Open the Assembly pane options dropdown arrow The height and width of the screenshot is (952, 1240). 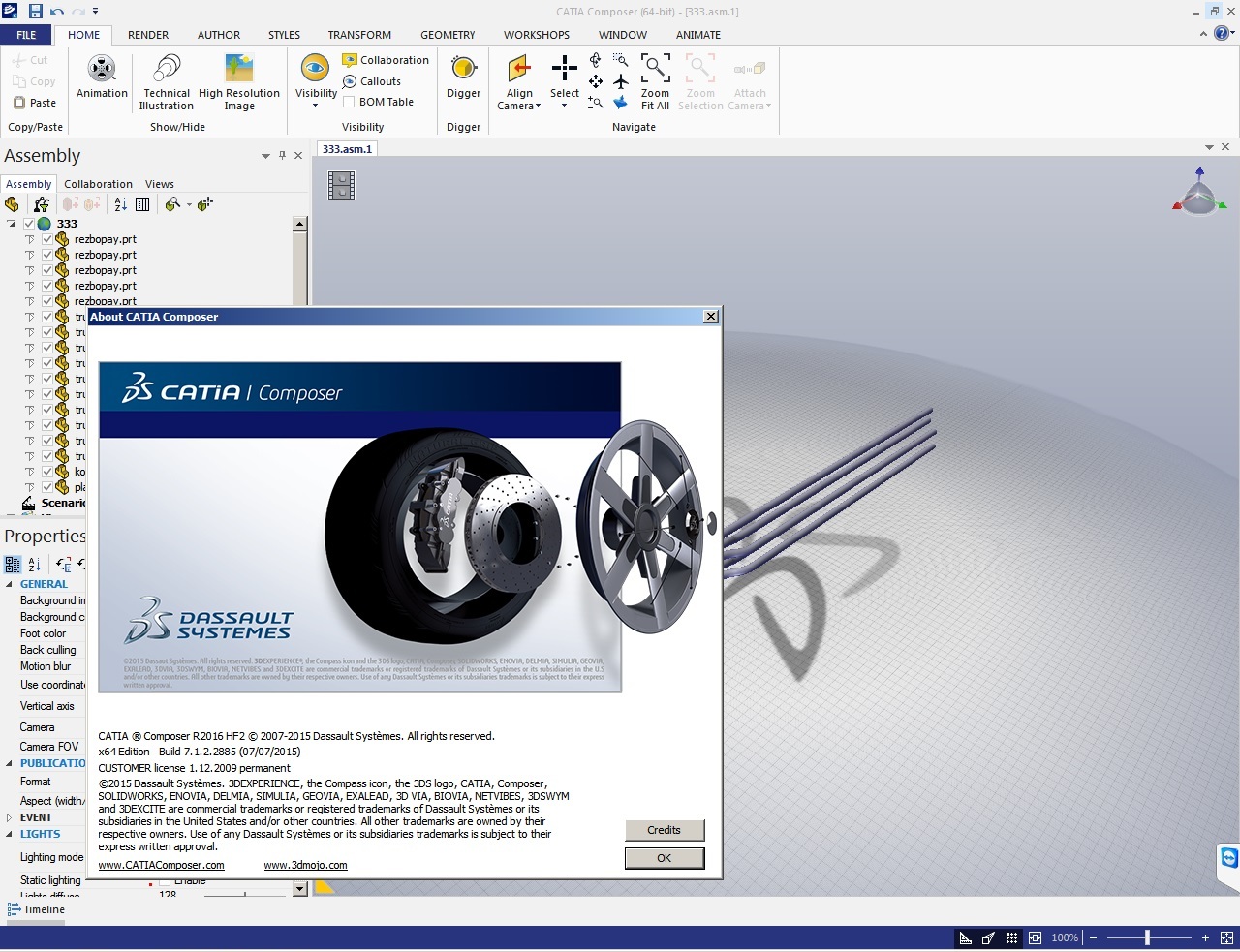pos(265,156)
